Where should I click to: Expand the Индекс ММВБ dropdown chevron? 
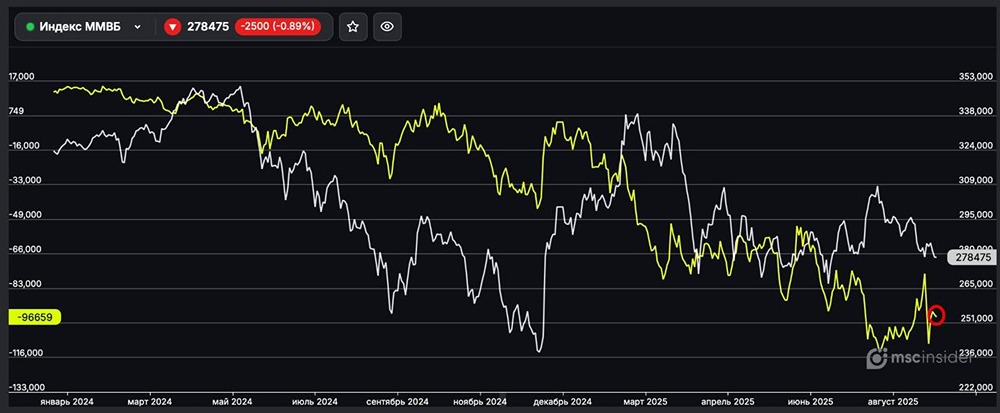(137, 28)
